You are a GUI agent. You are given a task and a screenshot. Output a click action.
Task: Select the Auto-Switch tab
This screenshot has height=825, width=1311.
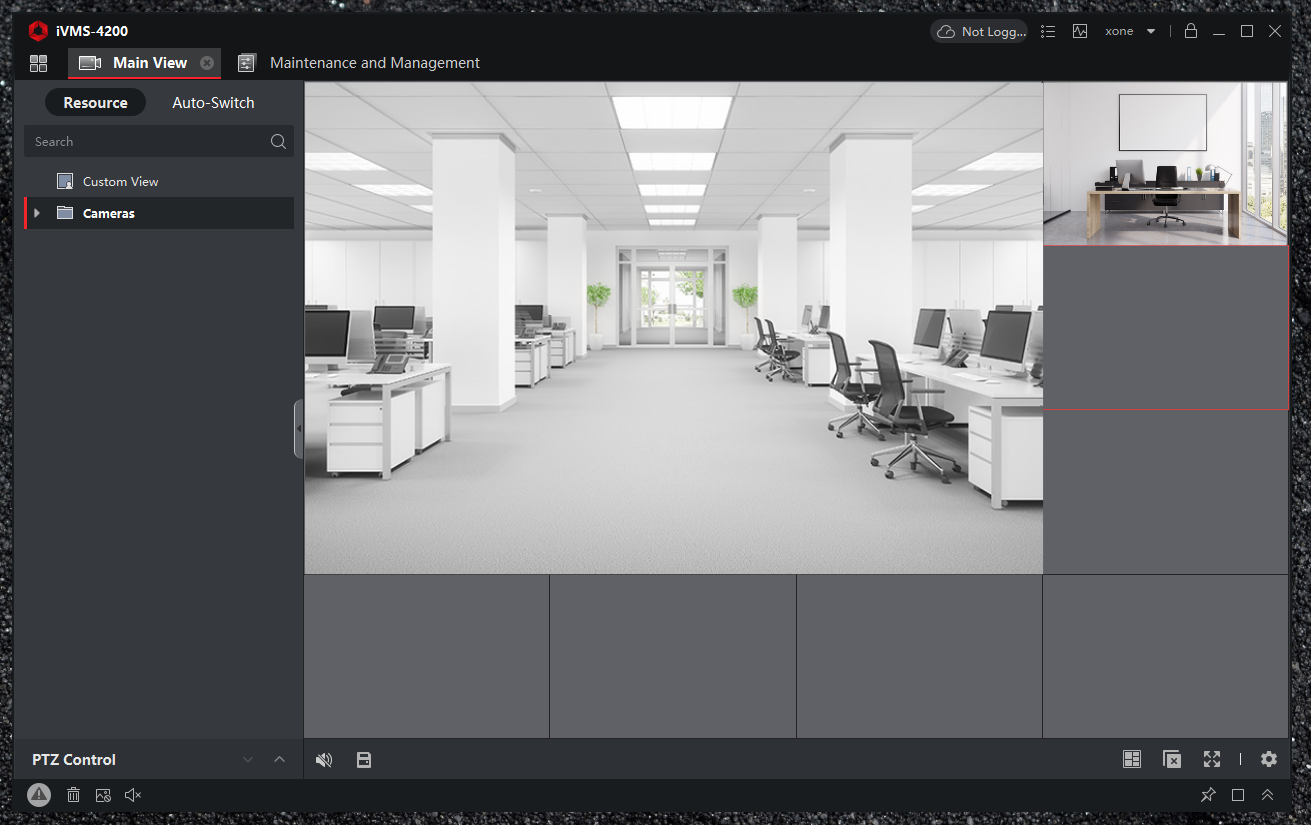[x=213, y=103]
